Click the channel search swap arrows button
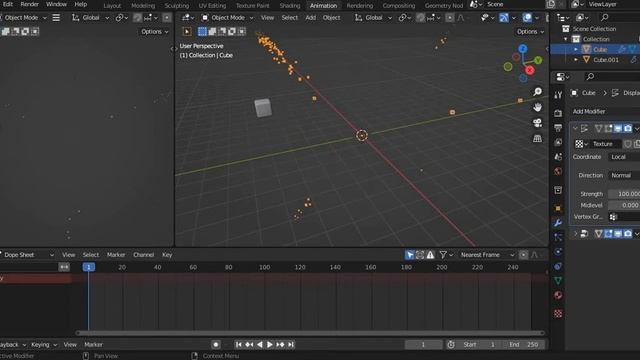Screen dimensions: 640x360 click(64, 267)
